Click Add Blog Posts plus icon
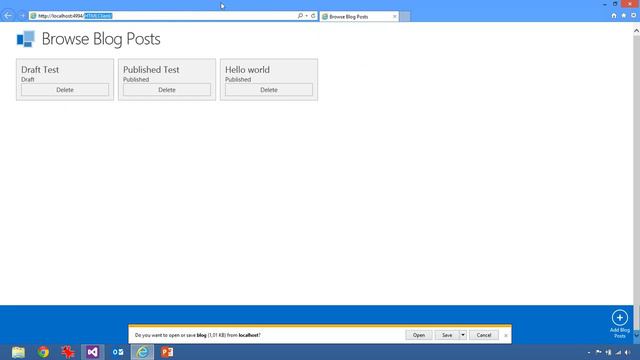This screenshot has width=640, height=360. click(620, 318)
